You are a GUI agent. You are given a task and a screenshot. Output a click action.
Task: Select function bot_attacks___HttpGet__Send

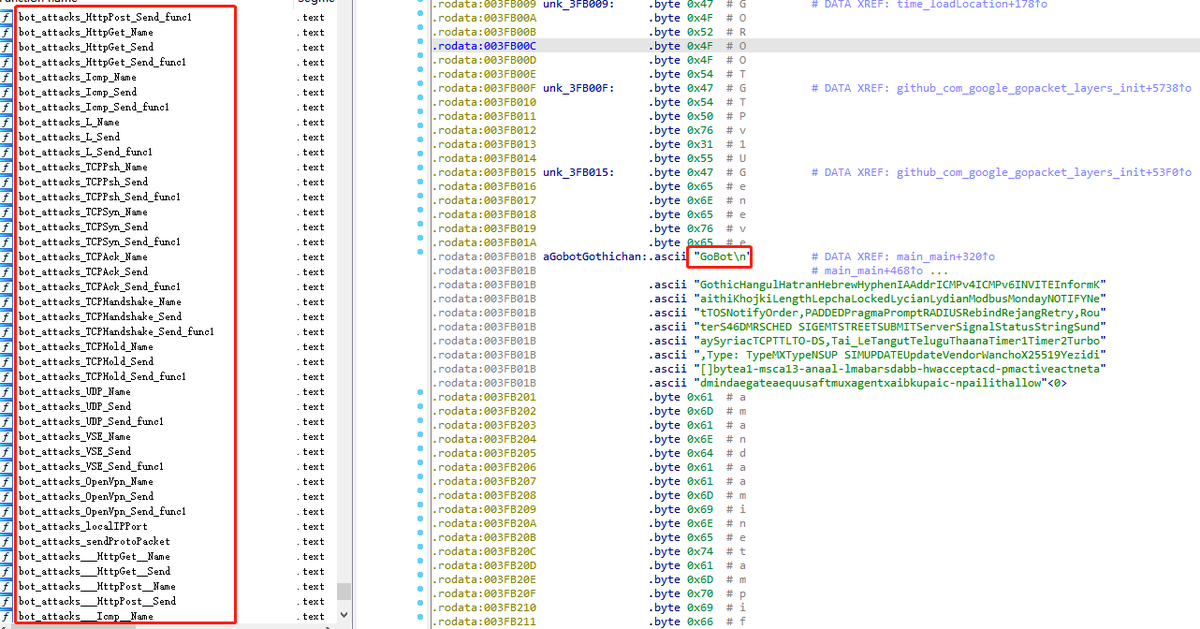[x=95, y=572]
